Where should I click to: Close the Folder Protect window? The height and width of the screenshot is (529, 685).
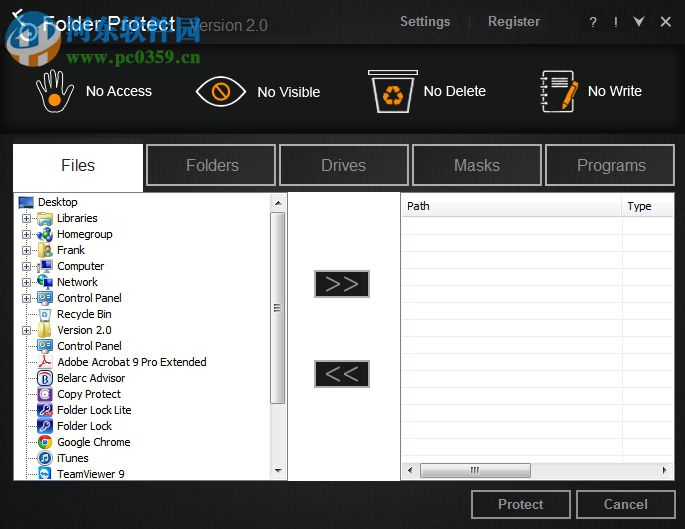pyautogui.click(x=665, y=21)
